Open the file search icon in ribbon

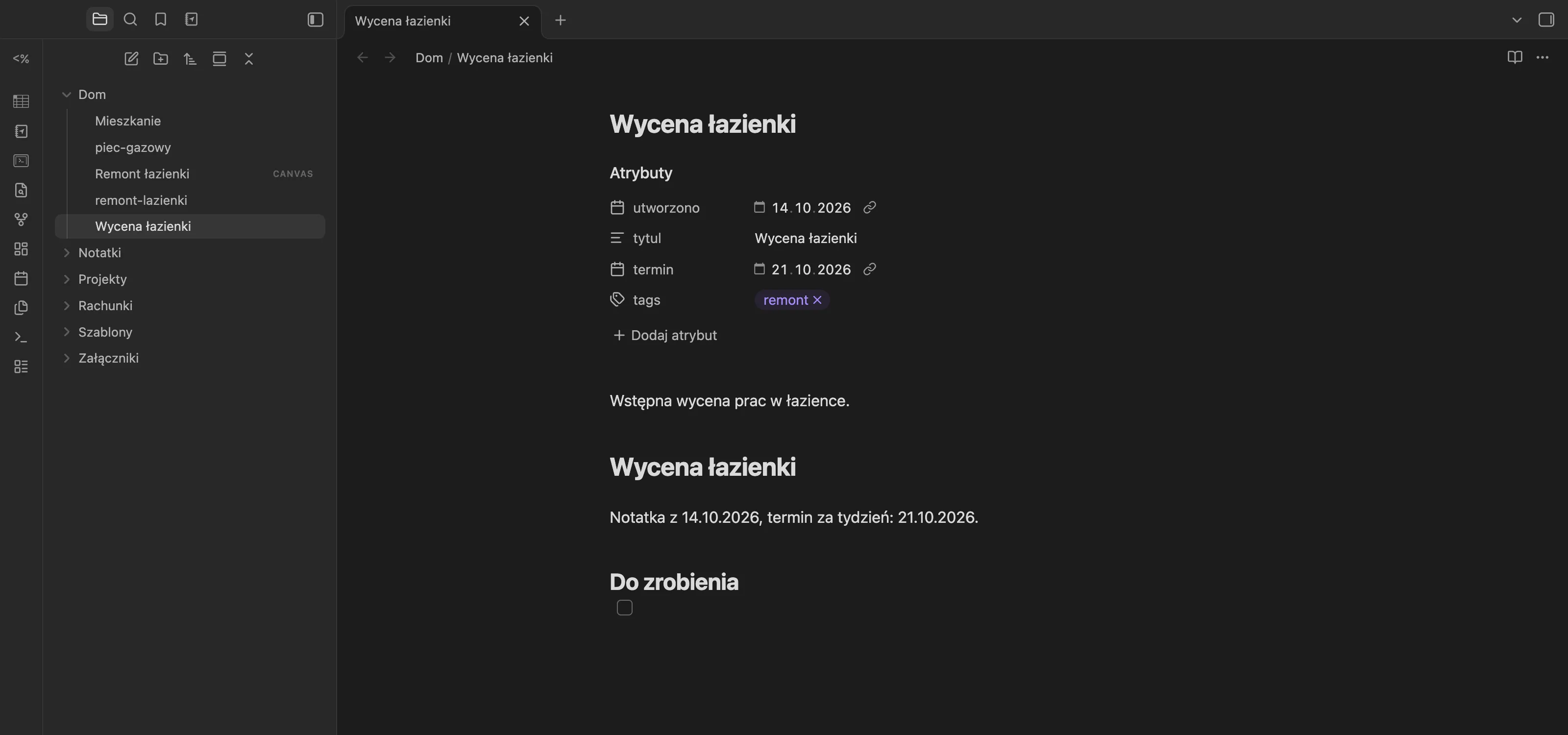click(21, 190)
